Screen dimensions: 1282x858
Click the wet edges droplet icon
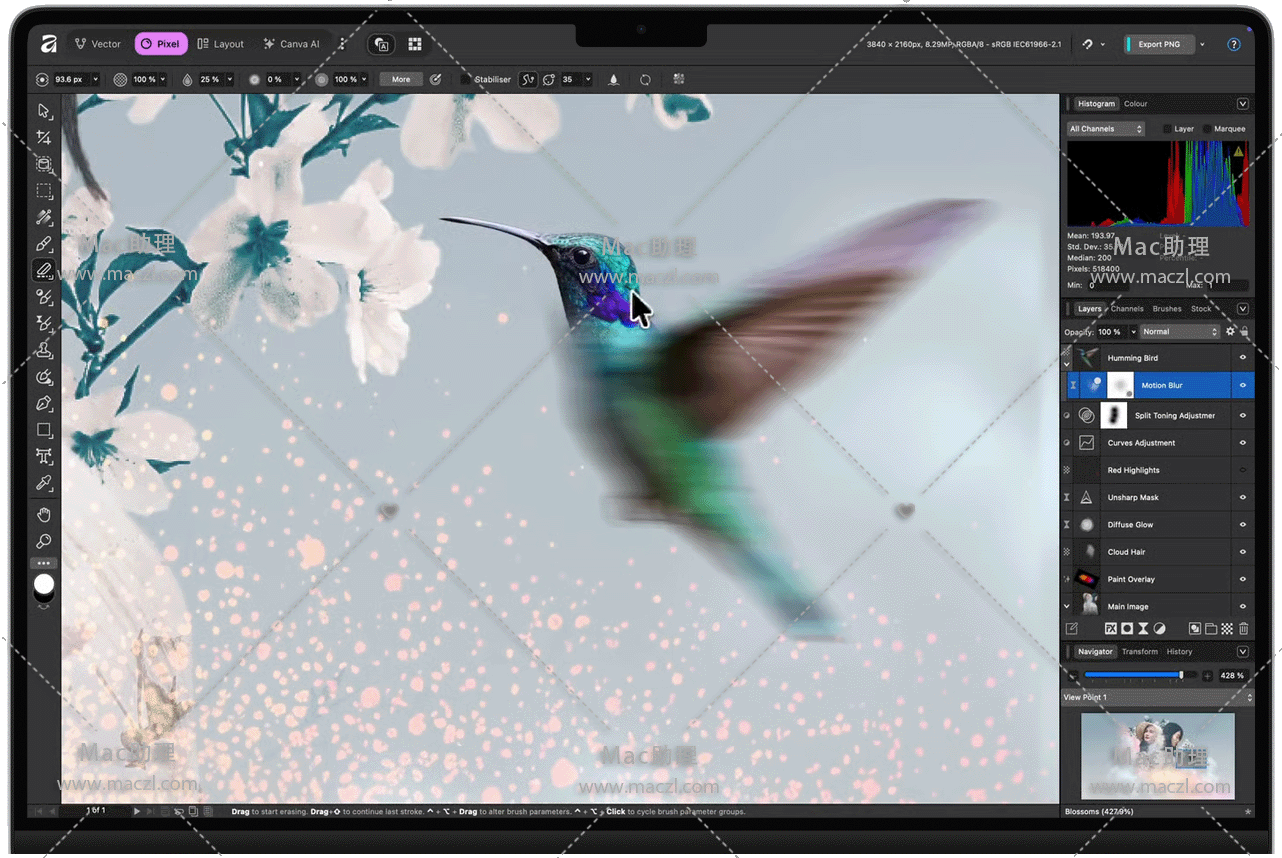pos(614,79)
